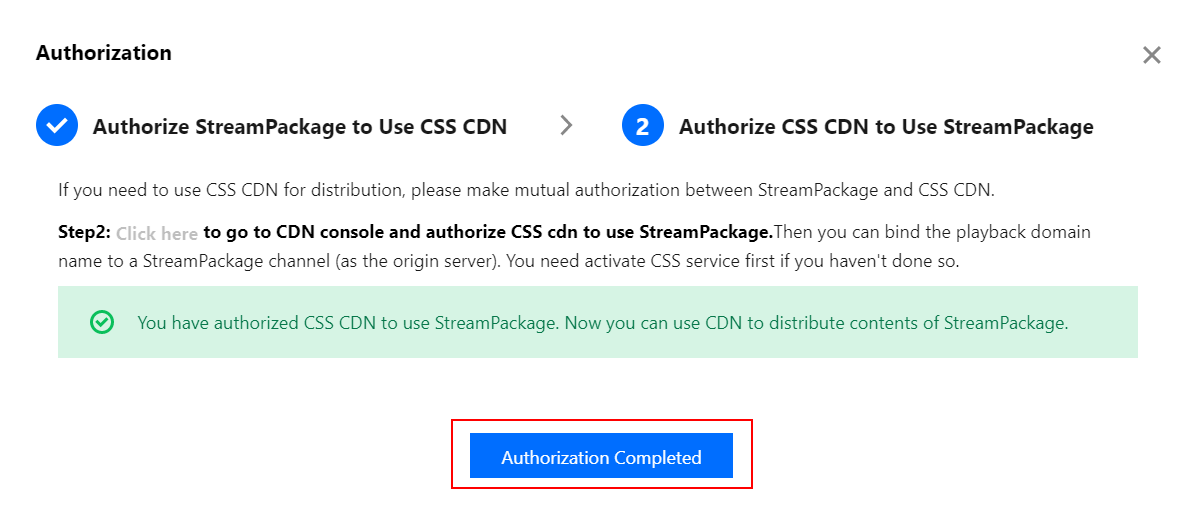Screen dimensions: 1198x513
Task: Select 'Authorize CSS CDN to Use StreamPackage' step
Action: 885,127
